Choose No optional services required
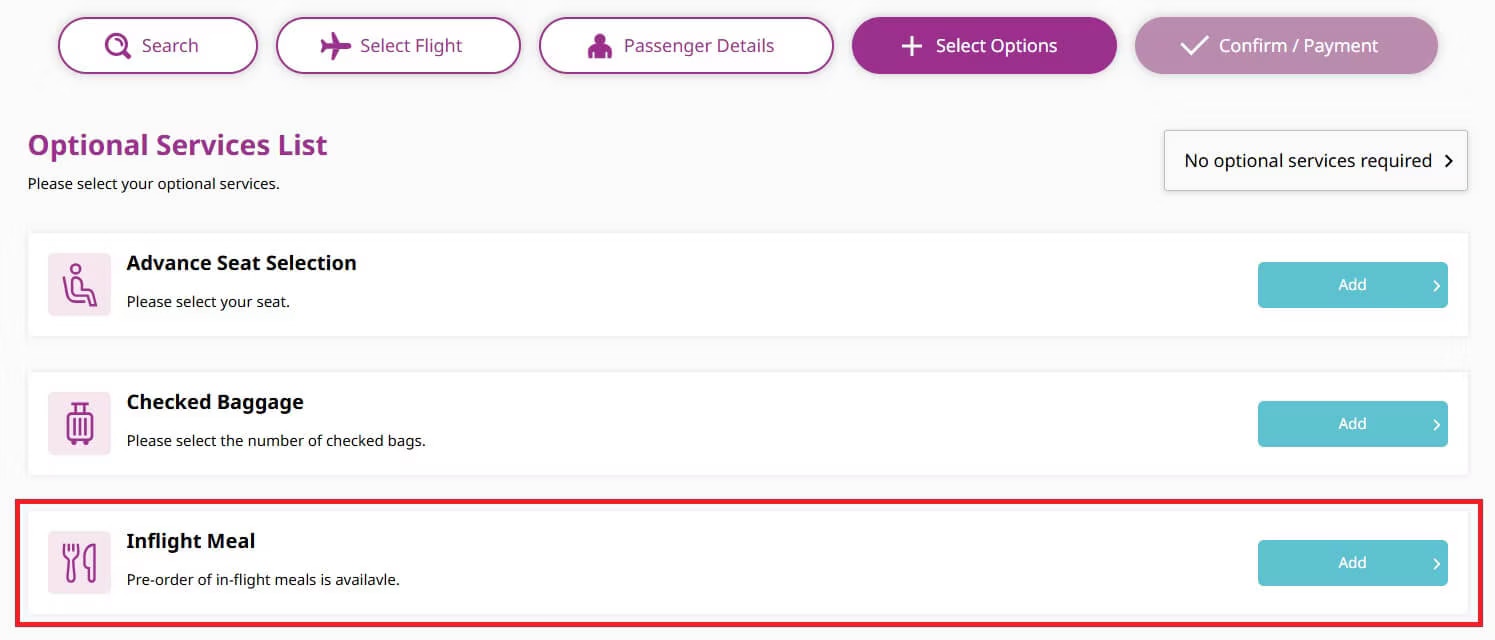The image size is (1495, 640). pyautogui.click(x=1307, y=160)
